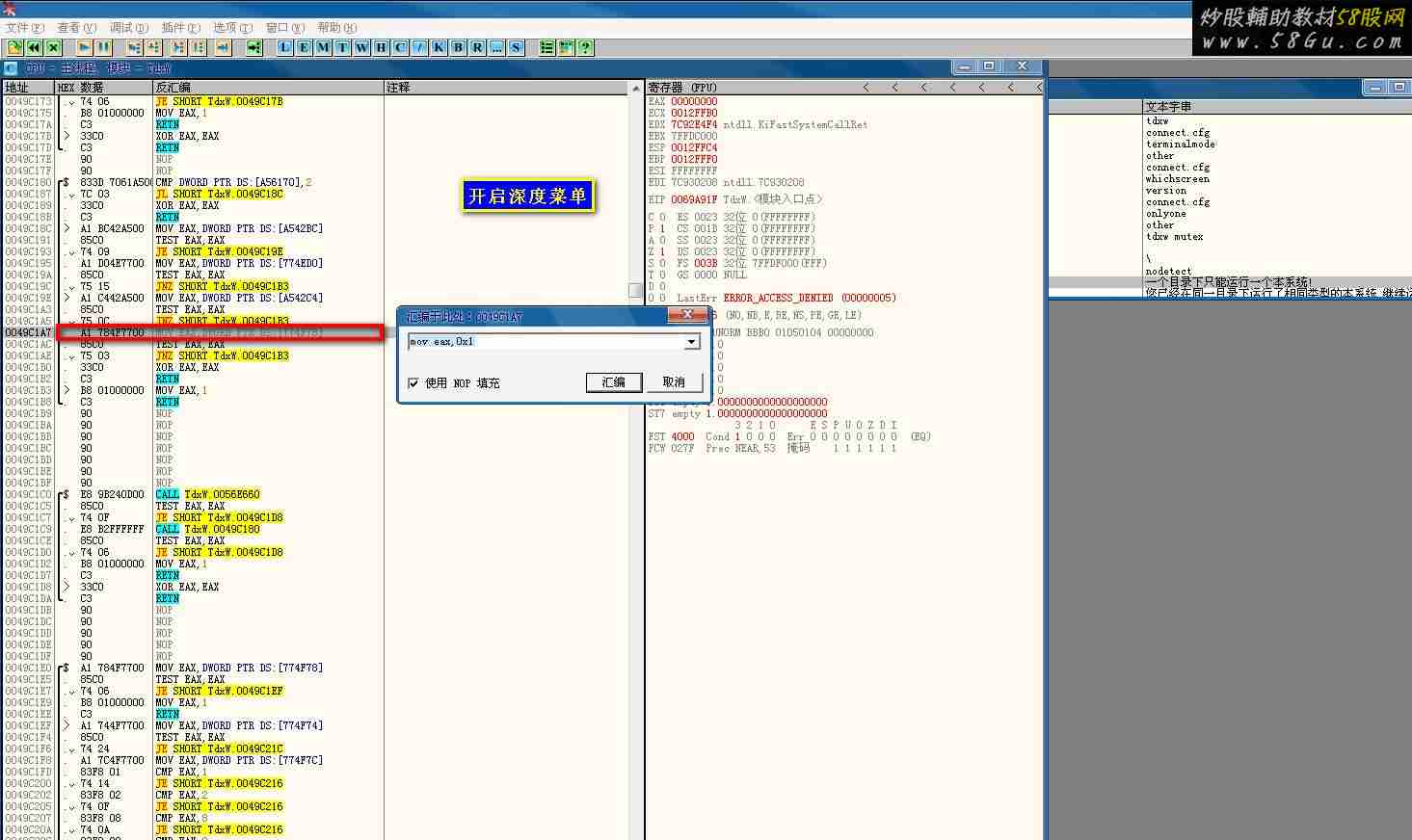Select the tdxw mutex string row
This screenshot has width=1412, height=840.
(1175, 237)
